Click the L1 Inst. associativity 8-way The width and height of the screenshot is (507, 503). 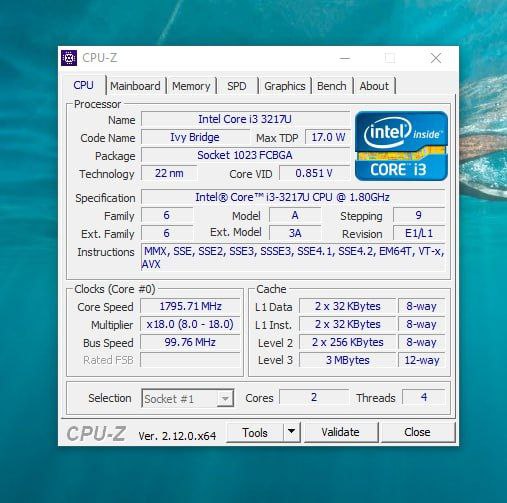[x=422, y=324]
